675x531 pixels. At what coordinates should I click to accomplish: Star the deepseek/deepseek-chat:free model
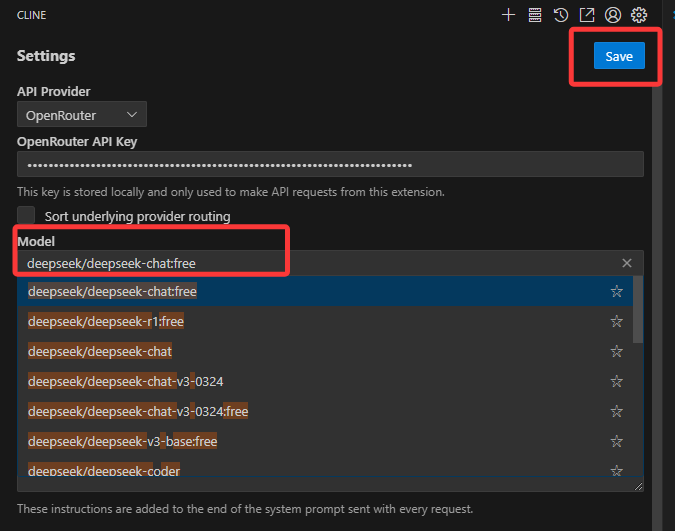pyautogui.click(x=617, y=292)
